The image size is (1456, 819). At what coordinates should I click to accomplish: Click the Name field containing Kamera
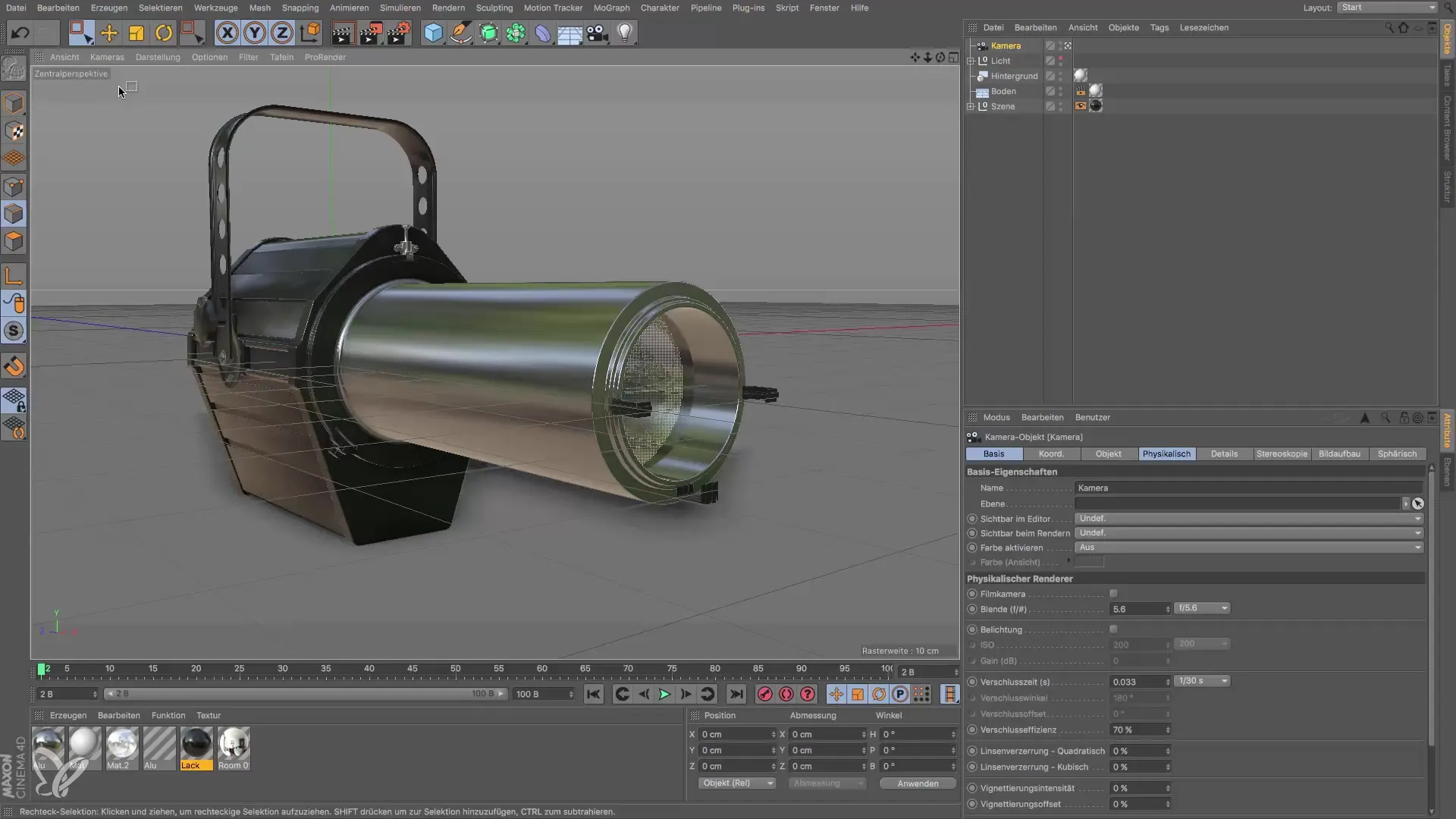[x=1248, y=488]
